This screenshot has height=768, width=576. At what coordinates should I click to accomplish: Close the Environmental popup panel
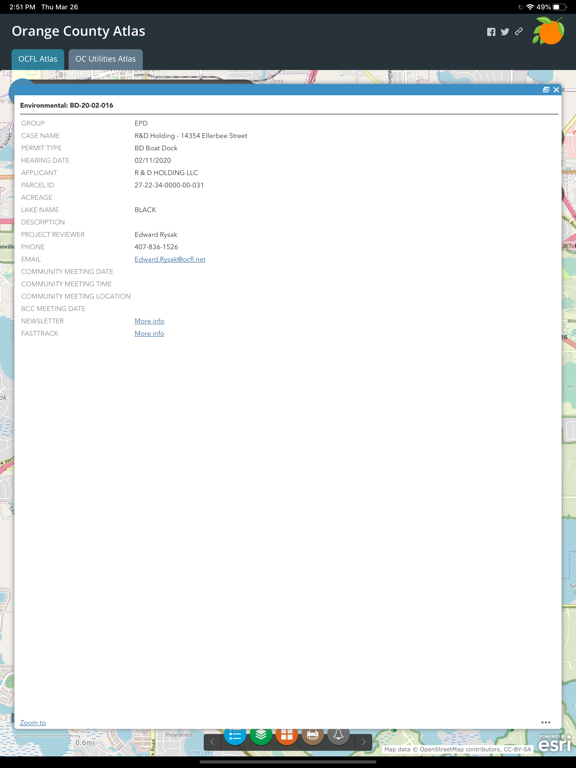556,90
